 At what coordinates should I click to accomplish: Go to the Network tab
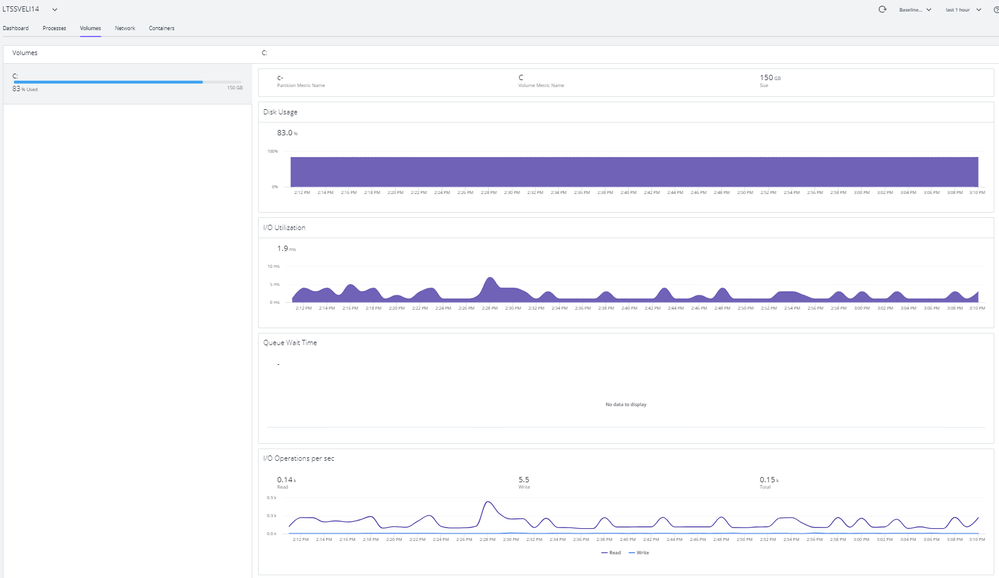coord(125,28)
